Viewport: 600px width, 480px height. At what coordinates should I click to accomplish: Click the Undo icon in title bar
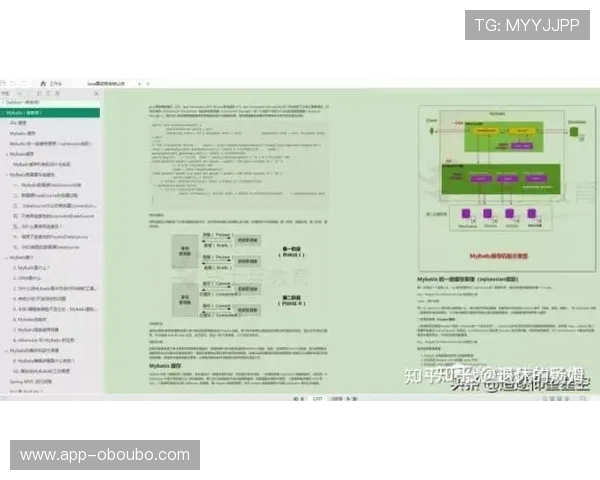[13, 83]
